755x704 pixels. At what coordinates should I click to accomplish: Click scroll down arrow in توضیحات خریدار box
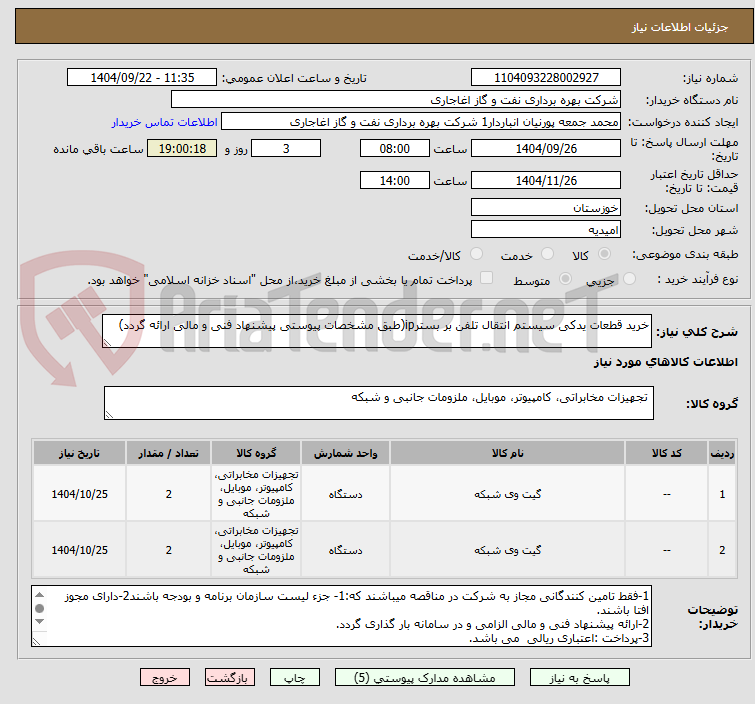coord(39,621)
